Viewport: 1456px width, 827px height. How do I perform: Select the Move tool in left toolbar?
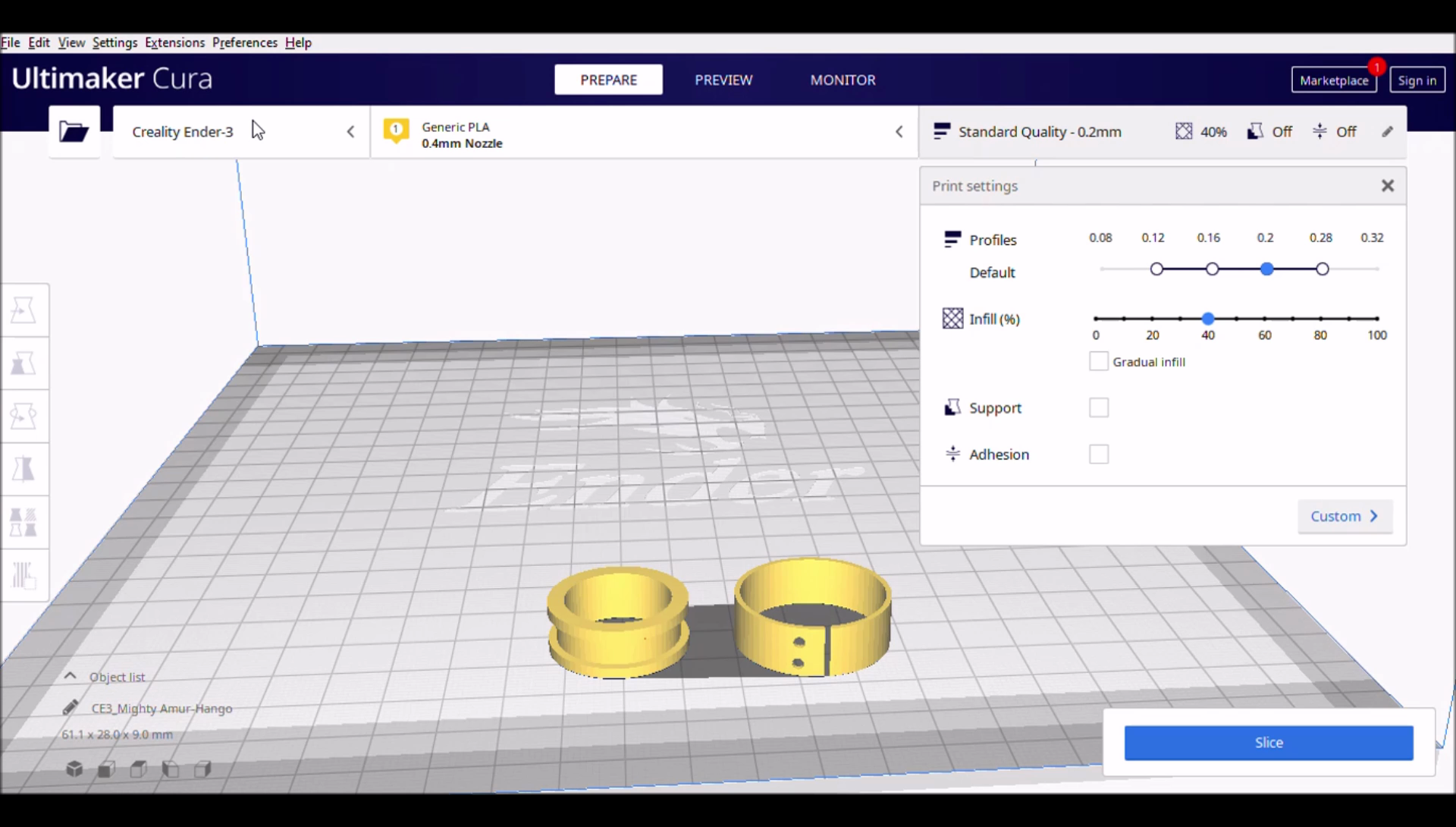24,310
